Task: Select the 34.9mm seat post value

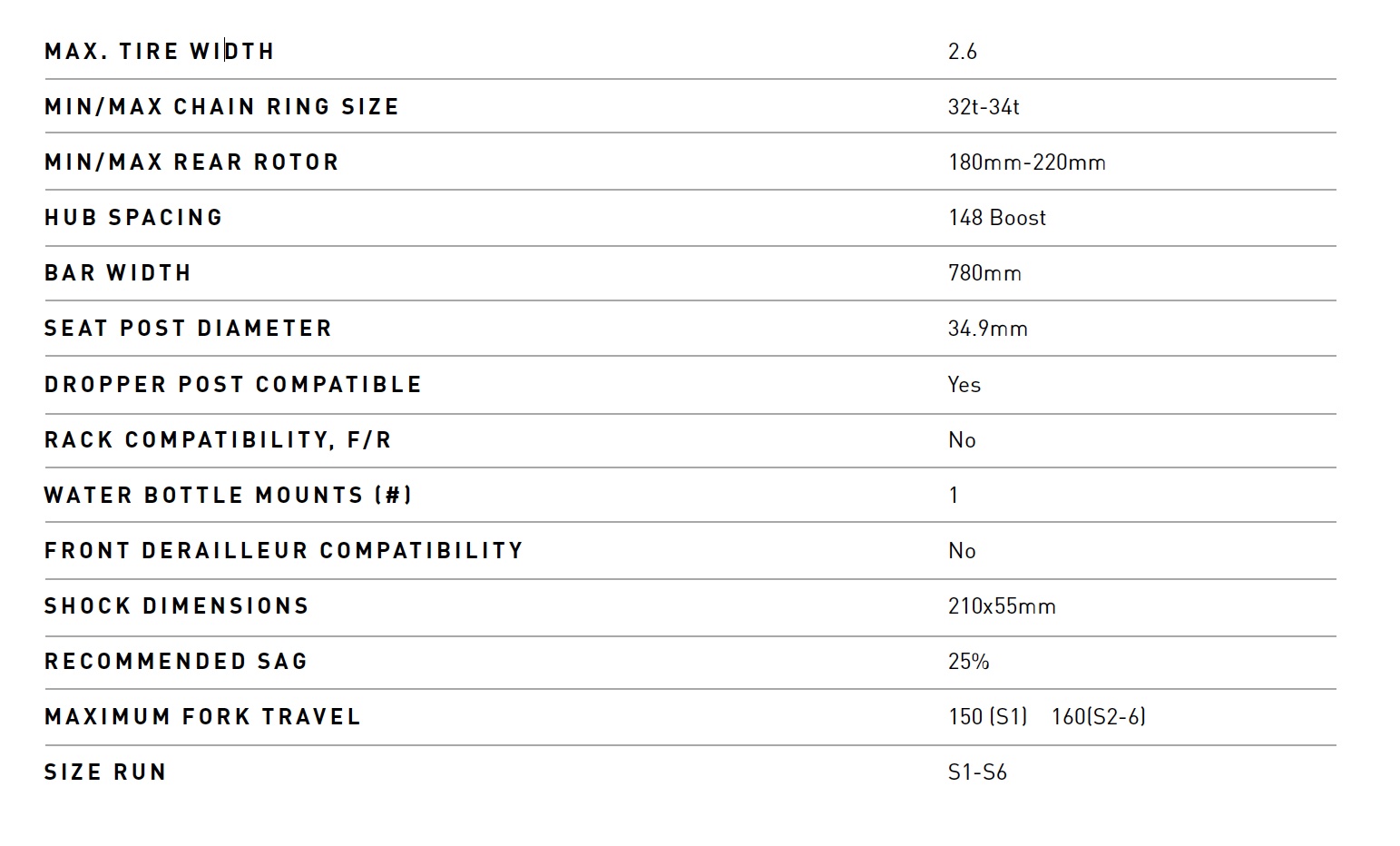Action: point(987,329)
